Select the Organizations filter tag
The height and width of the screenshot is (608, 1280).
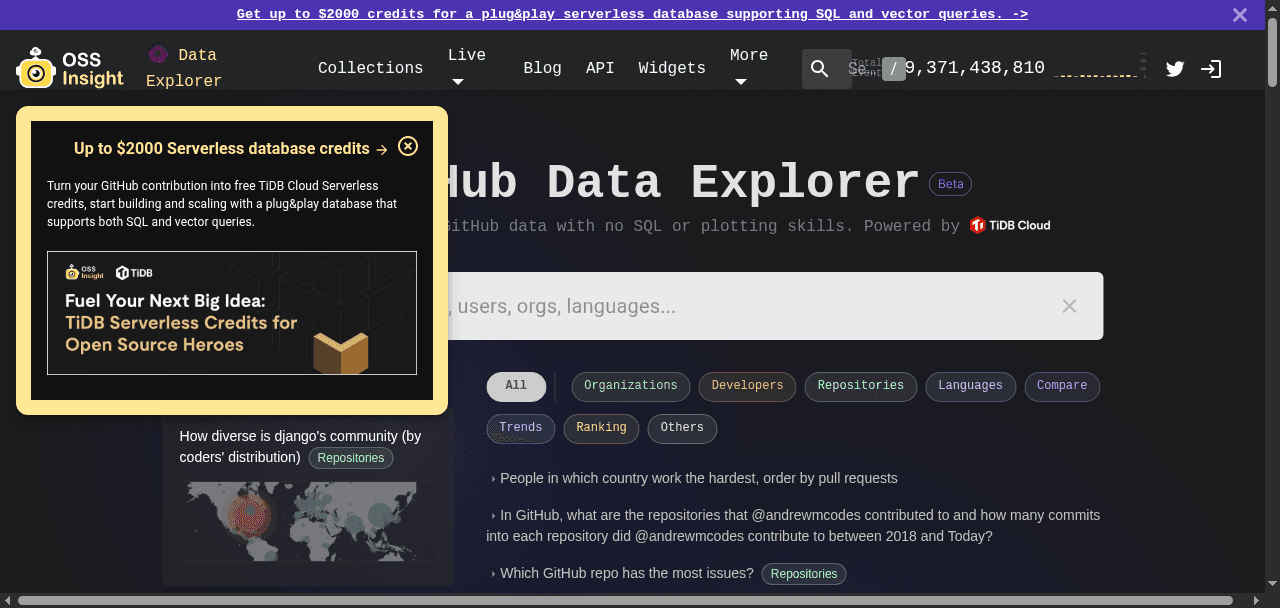tap(631, 386)
